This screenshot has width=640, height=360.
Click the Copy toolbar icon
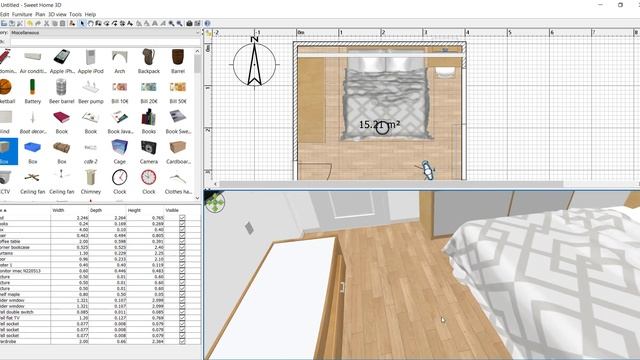[x=55, y=24]
